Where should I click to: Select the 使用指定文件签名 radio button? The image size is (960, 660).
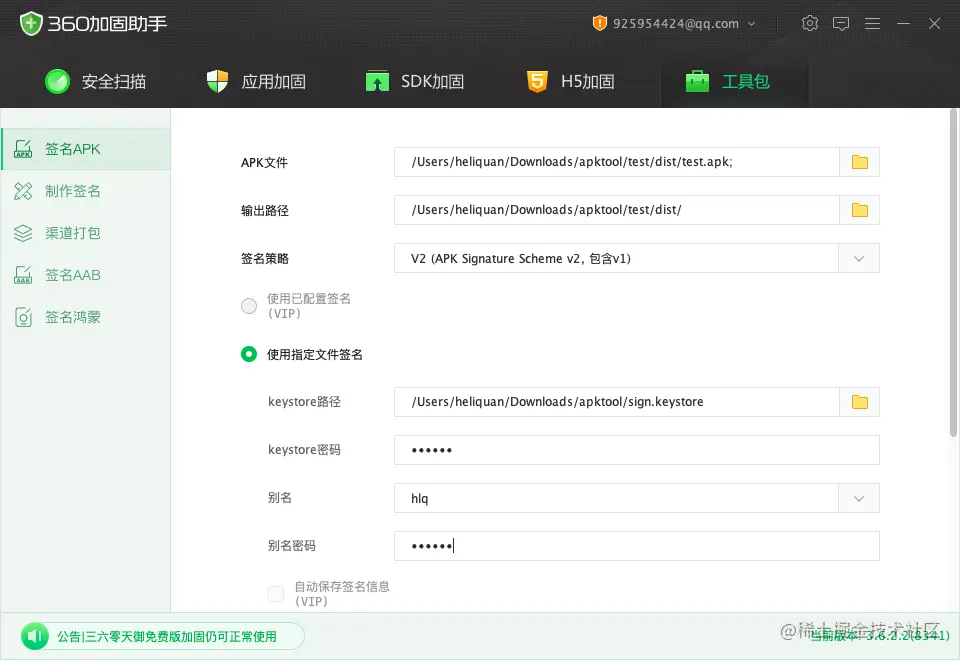pyautogui.click(x=249, y=354)
